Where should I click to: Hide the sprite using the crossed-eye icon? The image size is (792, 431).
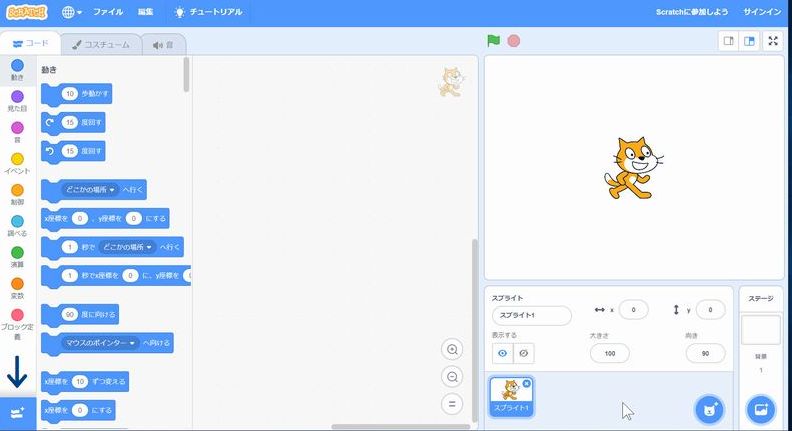tap(524, 353)
